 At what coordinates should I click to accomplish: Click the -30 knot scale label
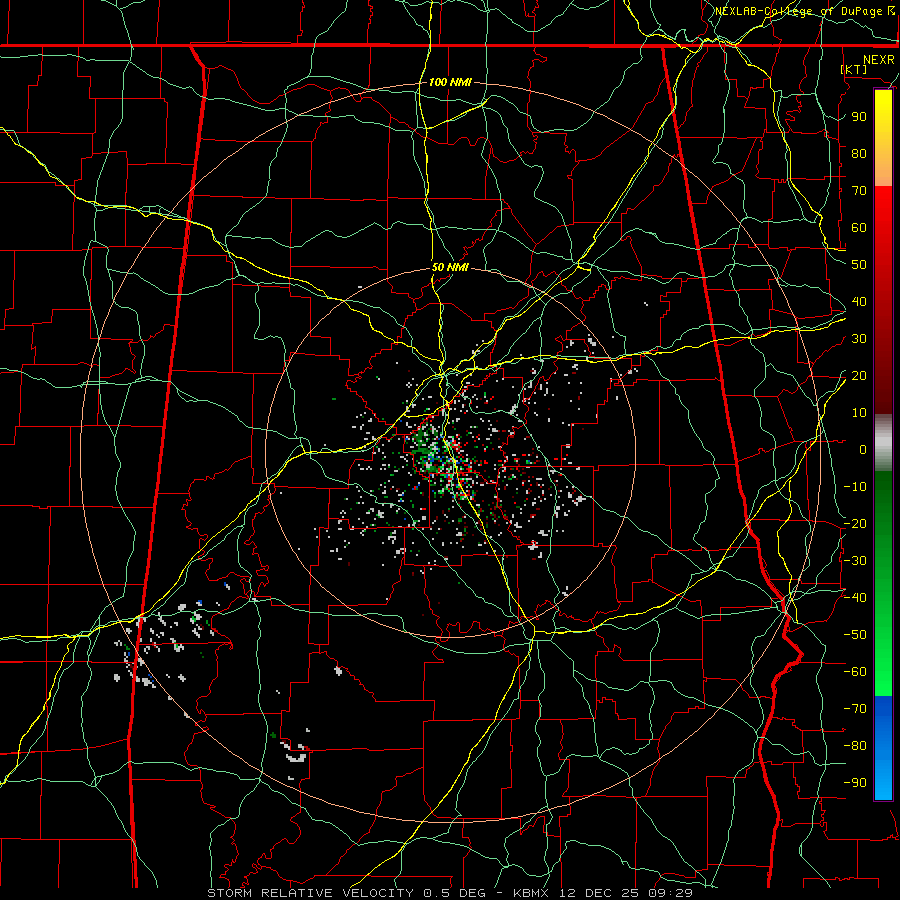[x=855, y=561]
